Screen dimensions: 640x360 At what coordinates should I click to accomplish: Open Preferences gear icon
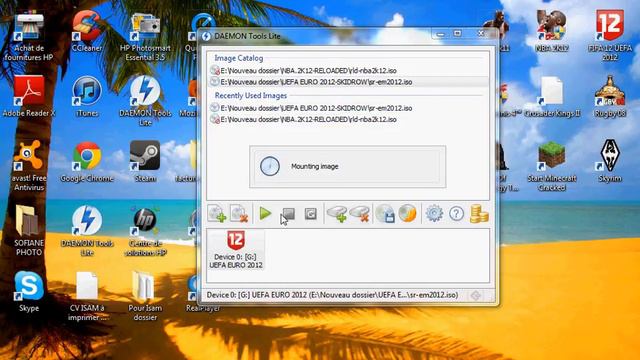tap(434, 213)
